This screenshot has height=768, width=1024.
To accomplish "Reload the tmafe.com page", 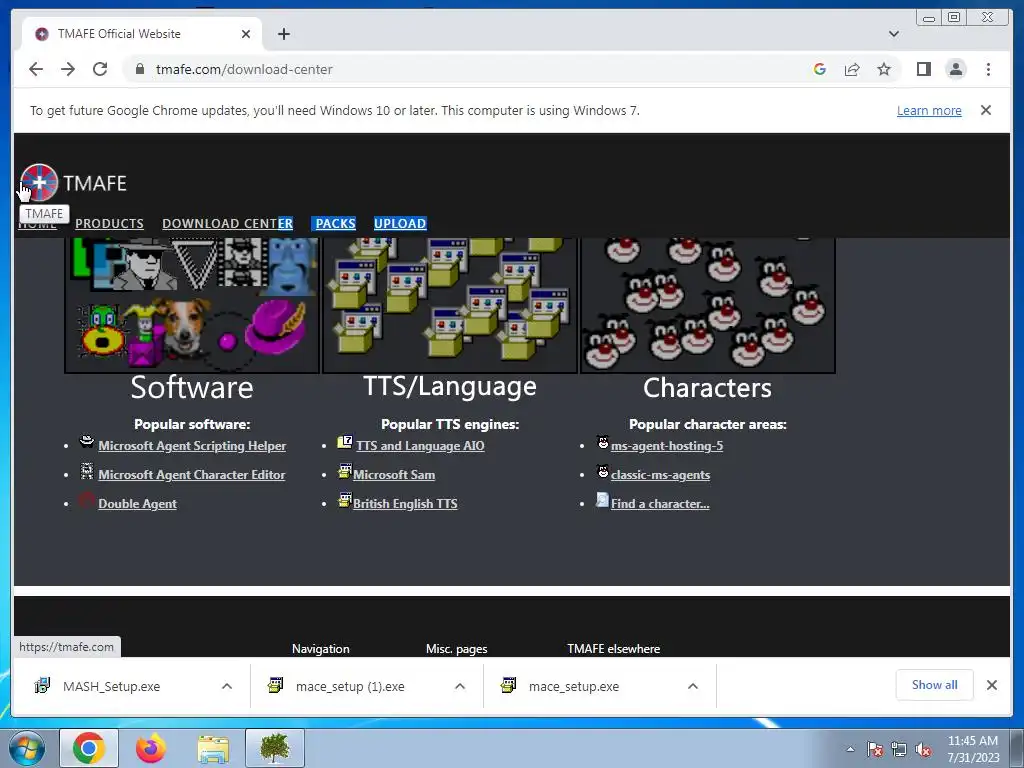I will [x=100, y=69].
